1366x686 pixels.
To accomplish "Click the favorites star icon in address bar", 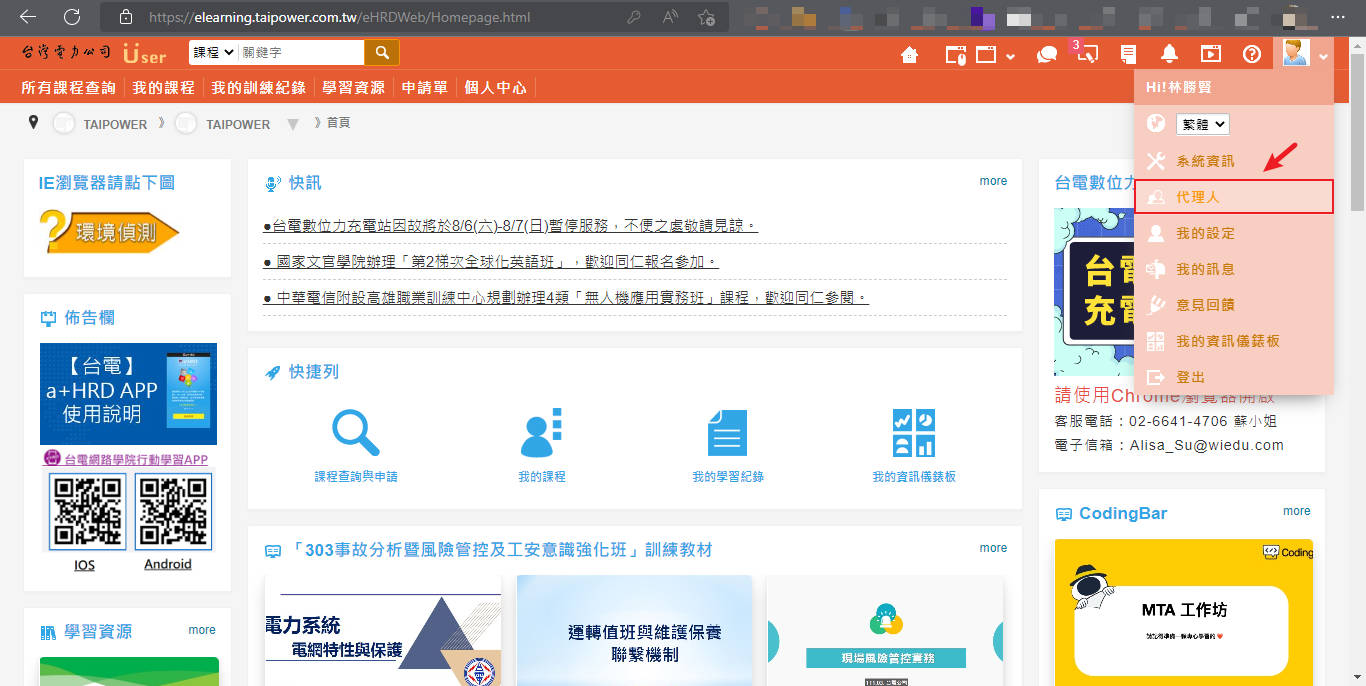I will pos(706,17).
